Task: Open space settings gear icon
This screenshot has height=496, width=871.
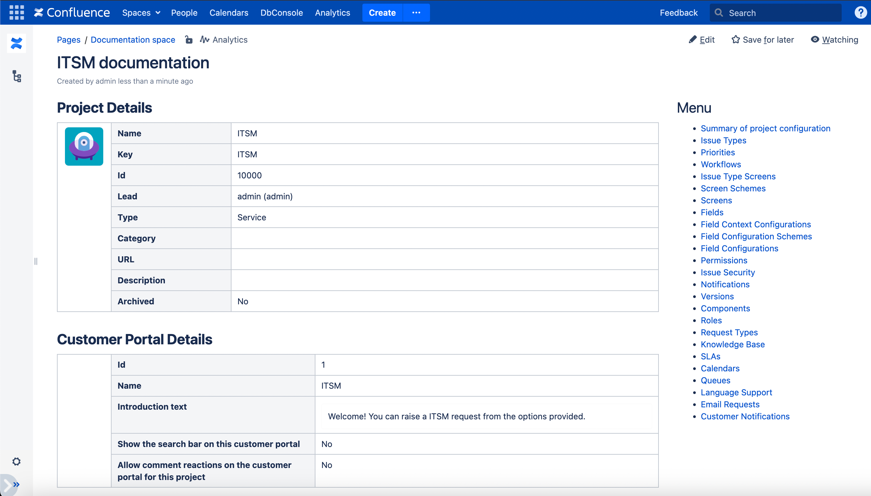Action: click(17, 462)
